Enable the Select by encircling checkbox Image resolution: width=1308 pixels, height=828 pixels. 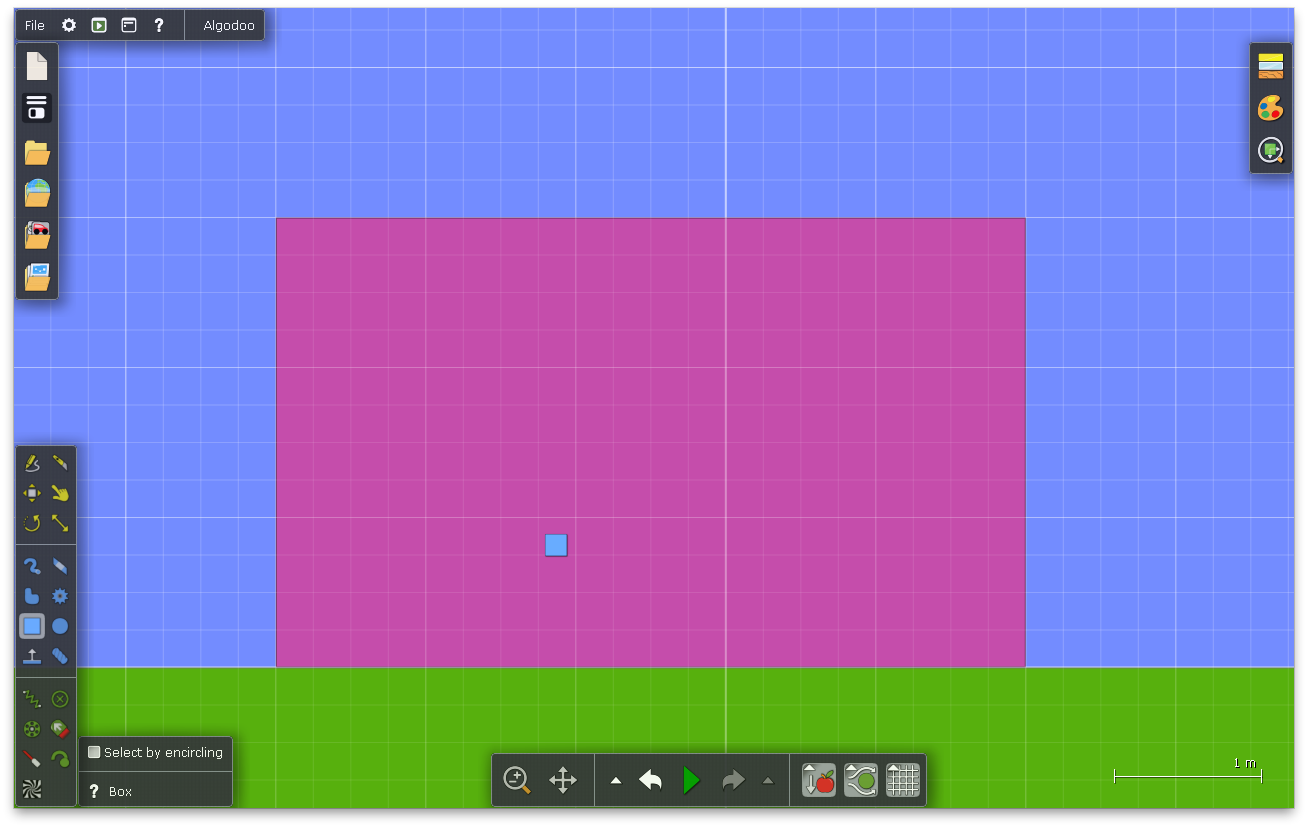tap(94, 752)
